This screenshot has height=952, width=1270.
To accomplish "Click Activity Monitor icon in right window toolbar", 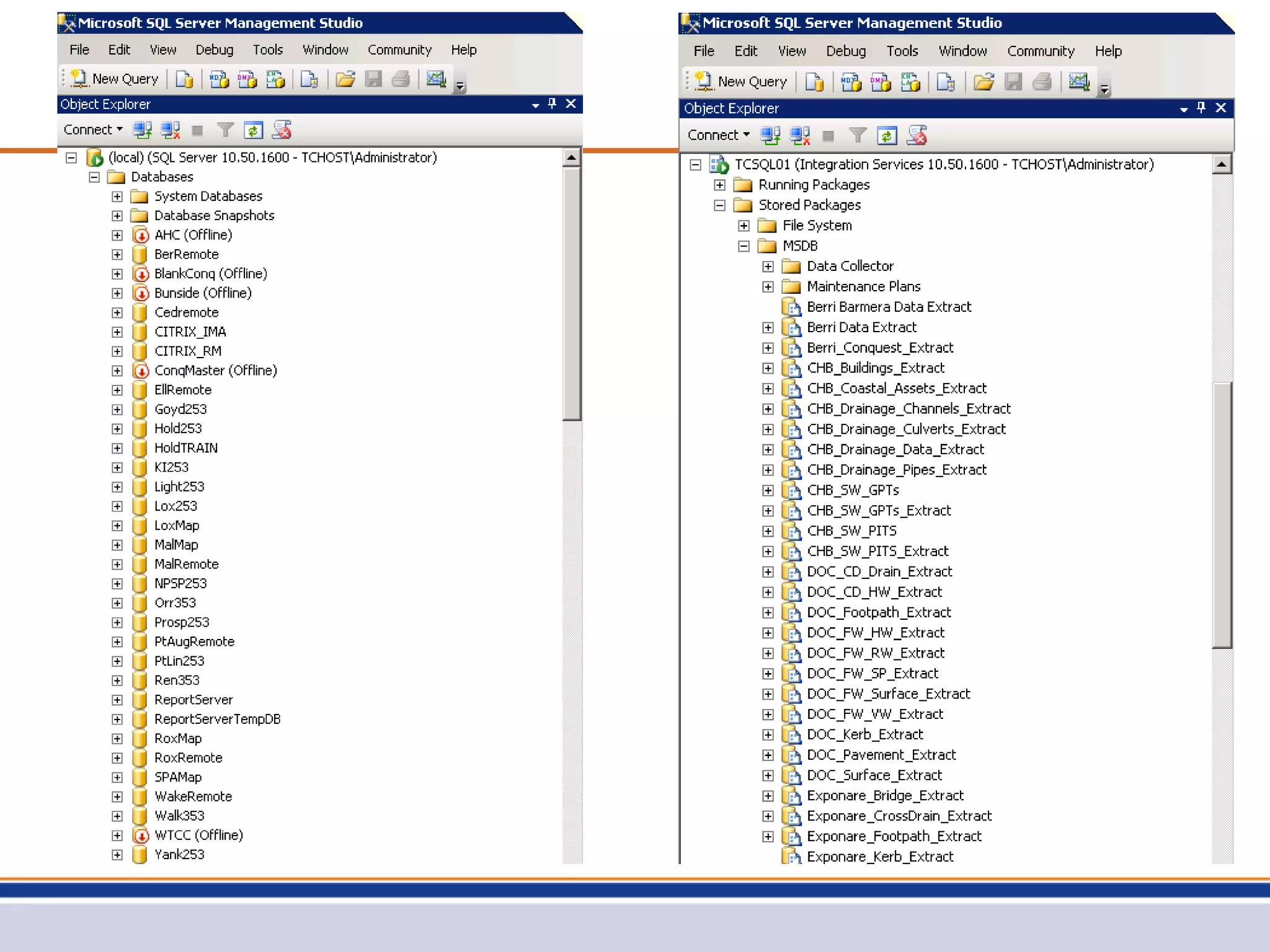I will click(x=1079, y=81).
